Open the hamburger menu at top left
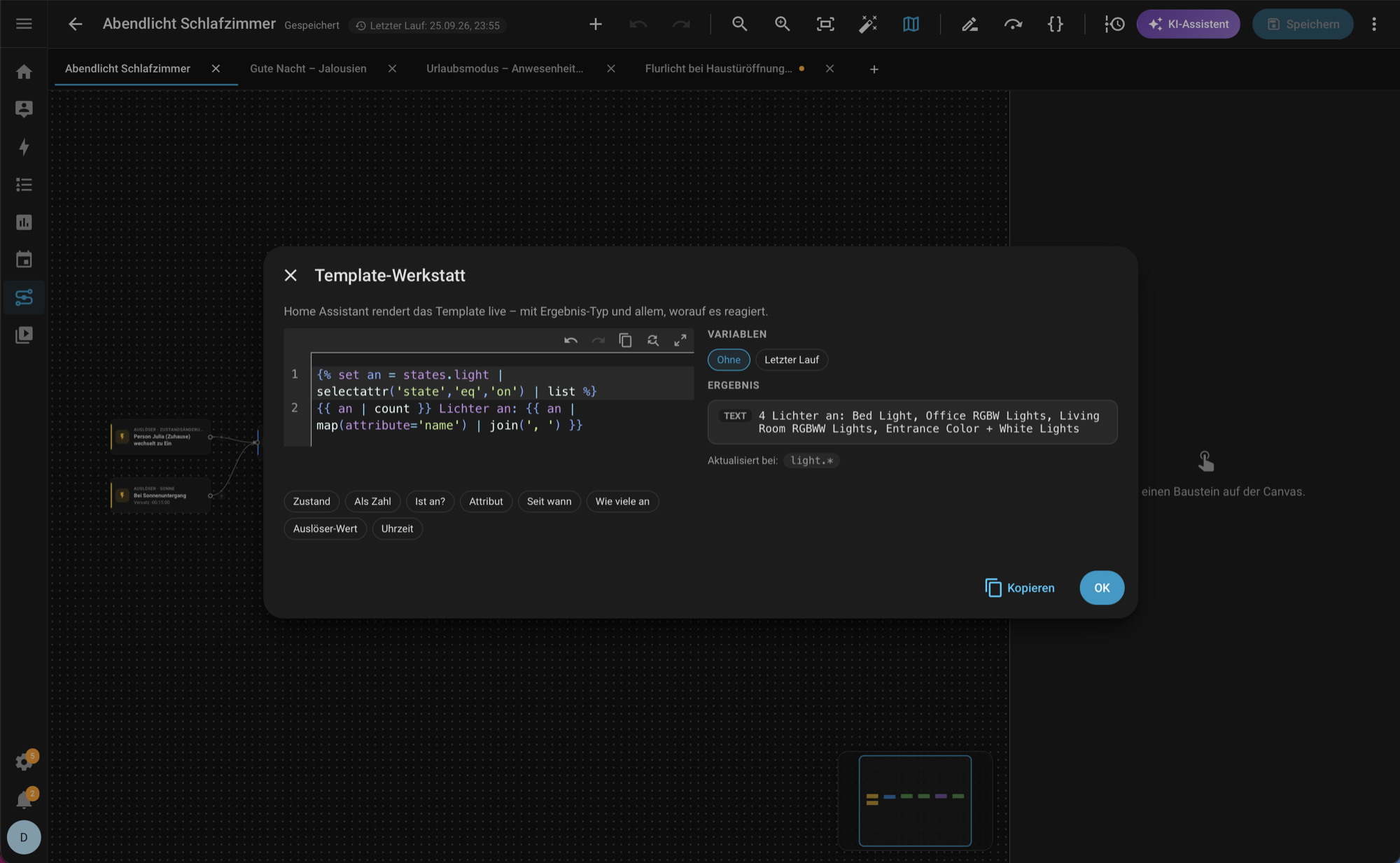 click(x=24, y=24)
